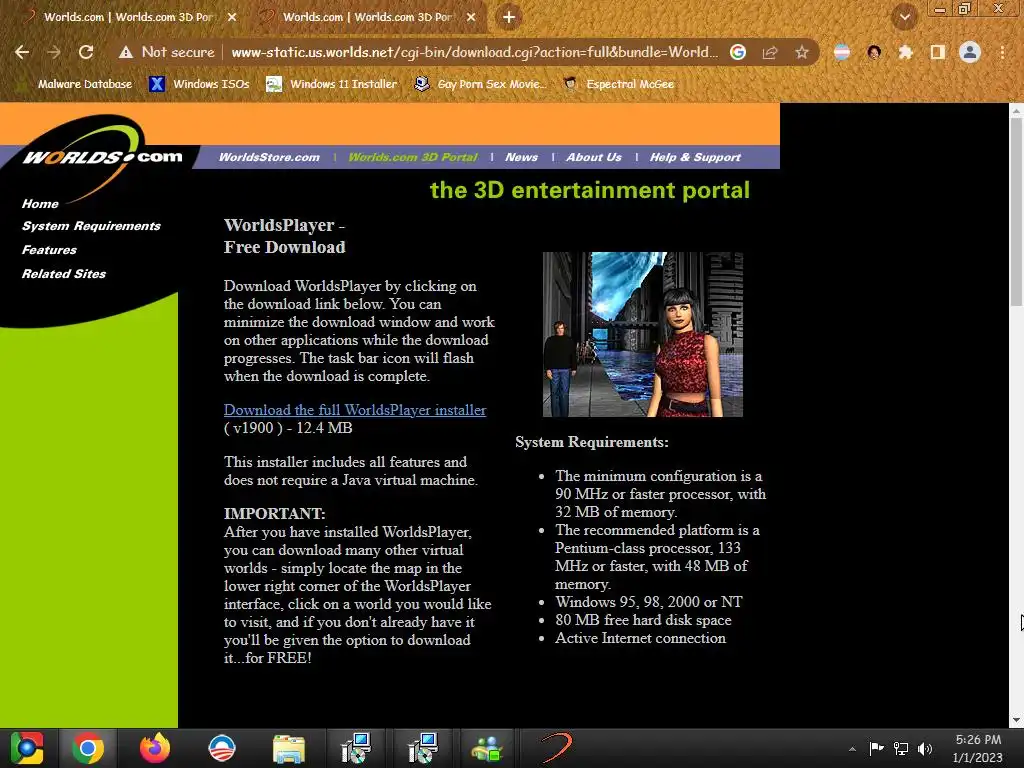Close the second Worlds.com tab
This screenshot has width=1024, height=768.
coord(471,18)
